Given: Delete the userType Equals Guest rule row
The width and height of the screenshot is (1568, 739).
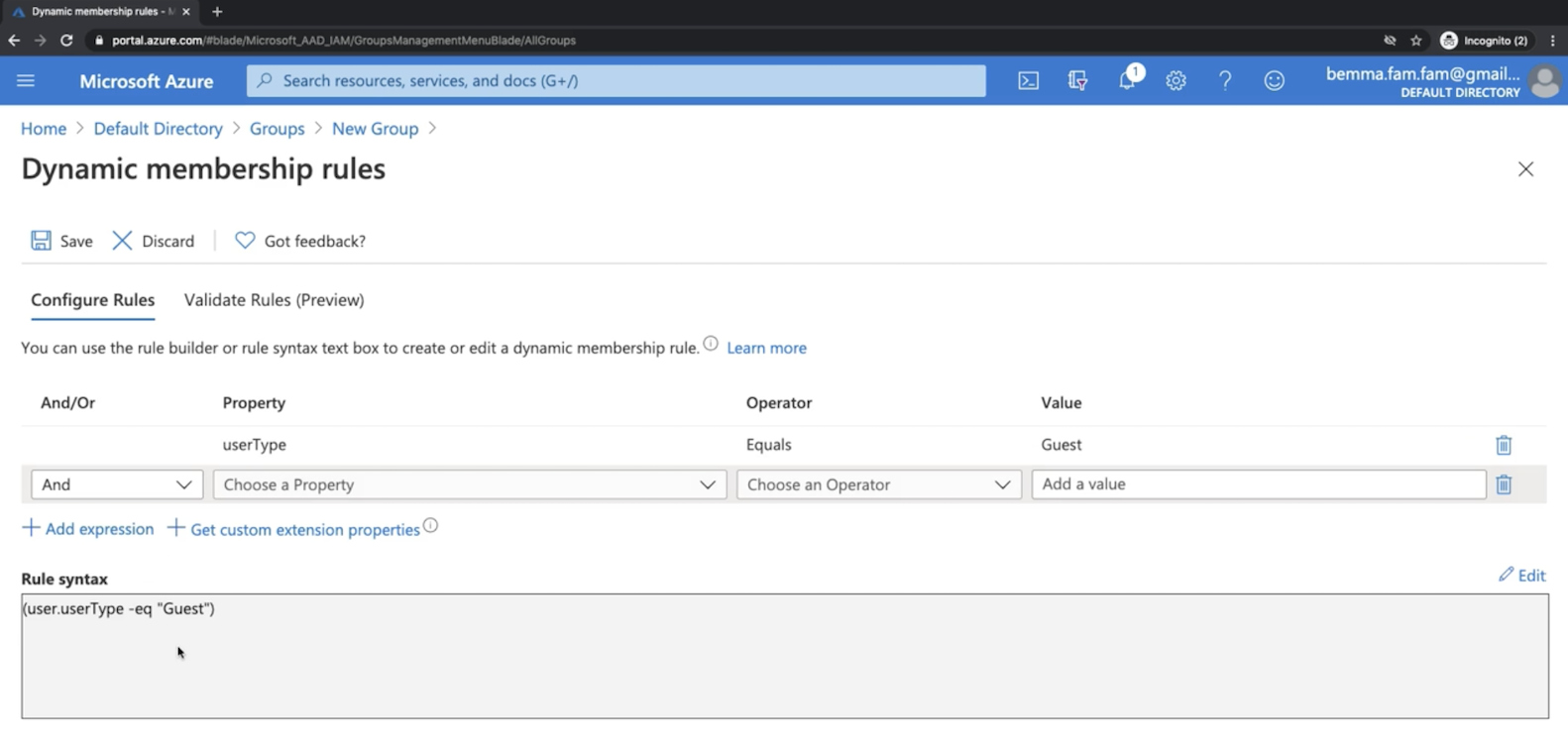Looking at the screenshot, I should [x=1504, y=445].
